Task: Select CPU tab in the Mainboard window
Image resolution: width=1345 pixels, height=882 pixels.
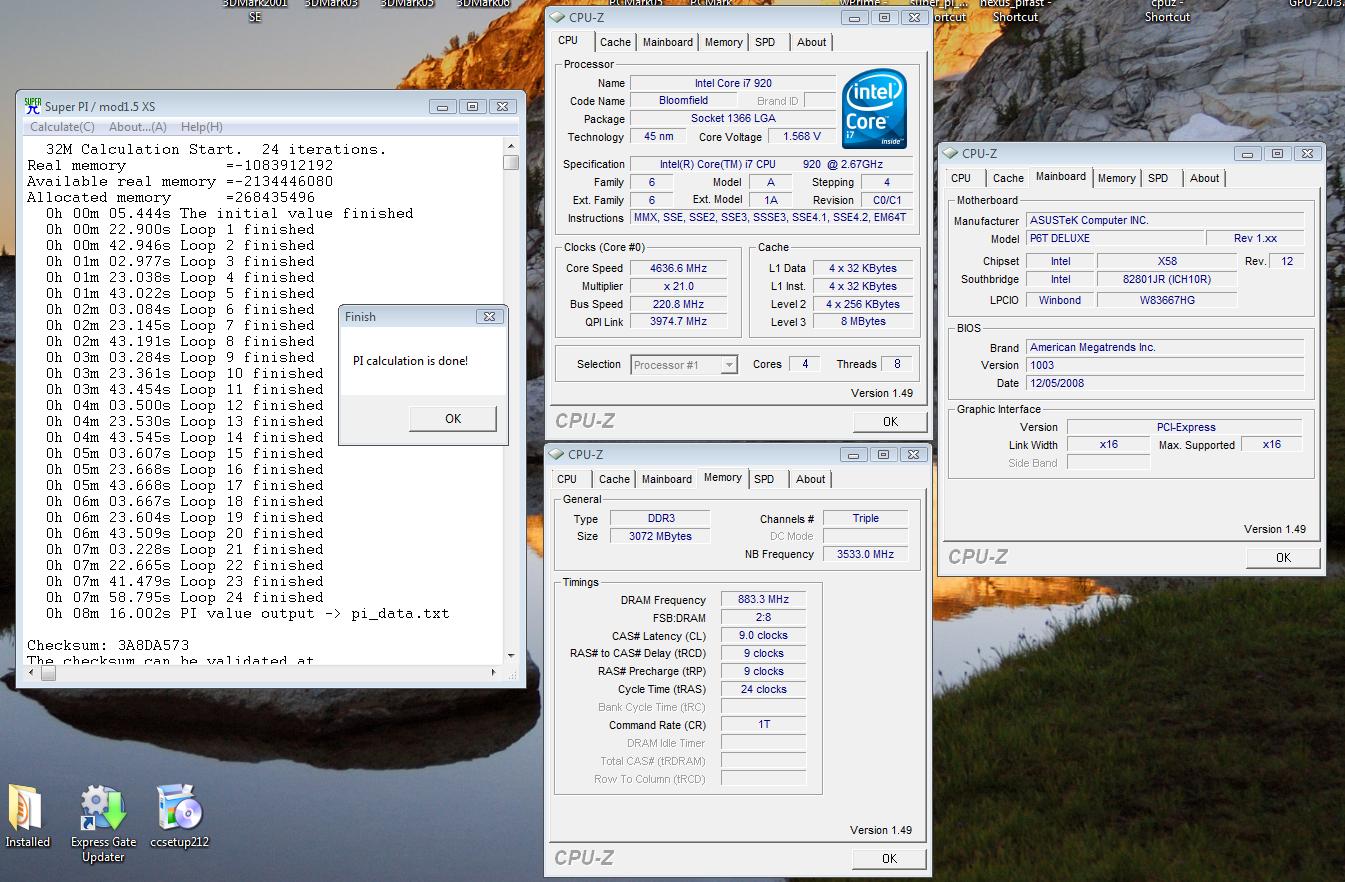Action: (x=961, y=178)
